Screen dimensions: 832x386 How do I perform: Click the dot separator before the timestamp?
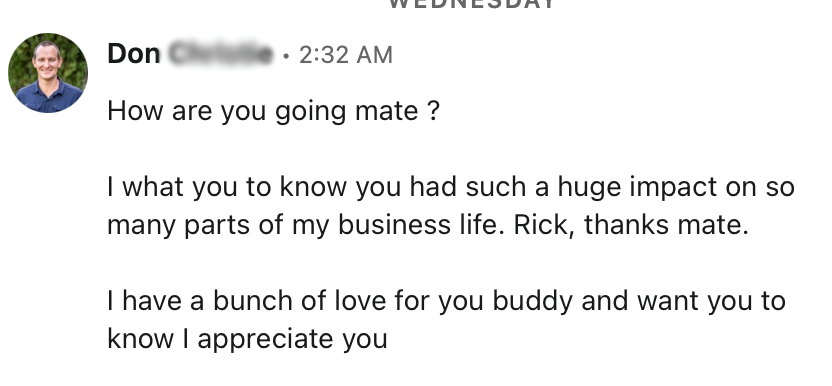[x=287, y=56]
